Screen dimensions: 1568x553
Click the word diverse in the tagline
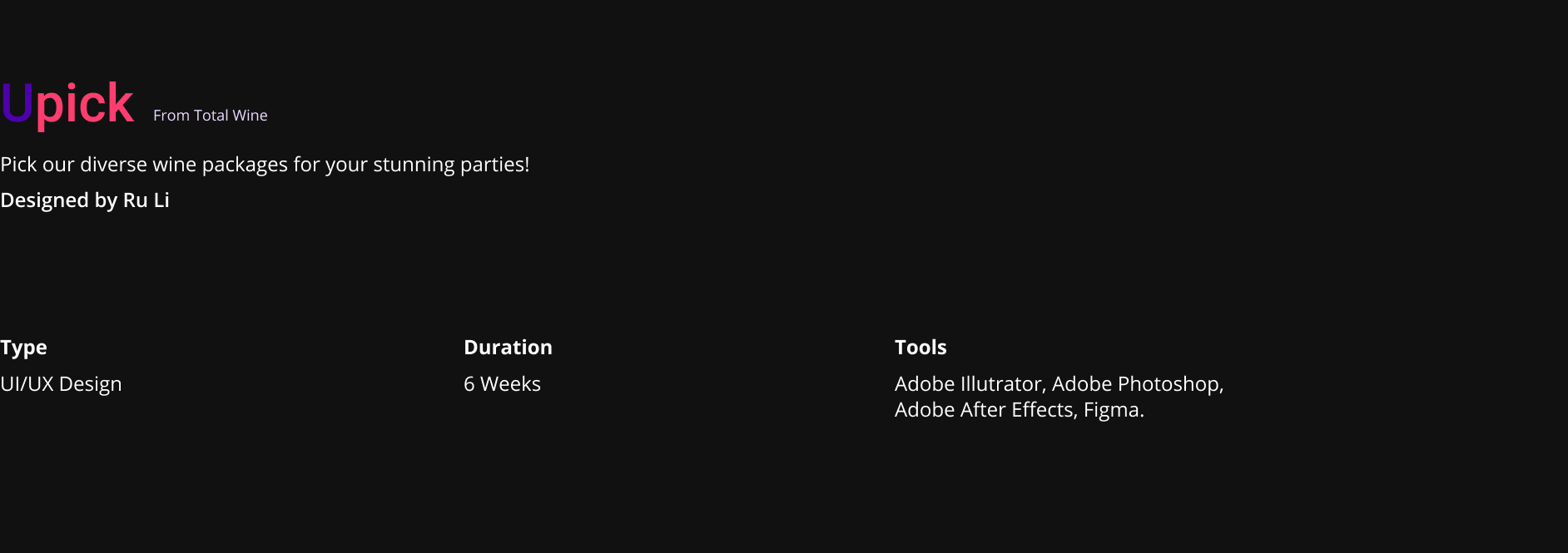113,165
